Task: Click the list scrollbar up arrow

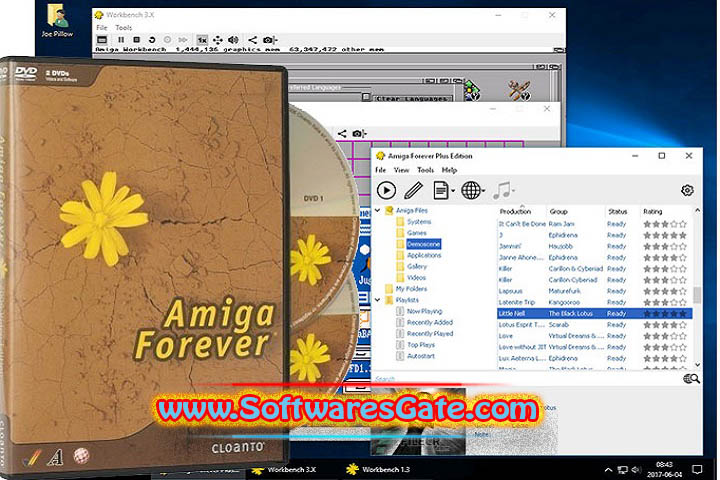Action: tap(697, 210)
